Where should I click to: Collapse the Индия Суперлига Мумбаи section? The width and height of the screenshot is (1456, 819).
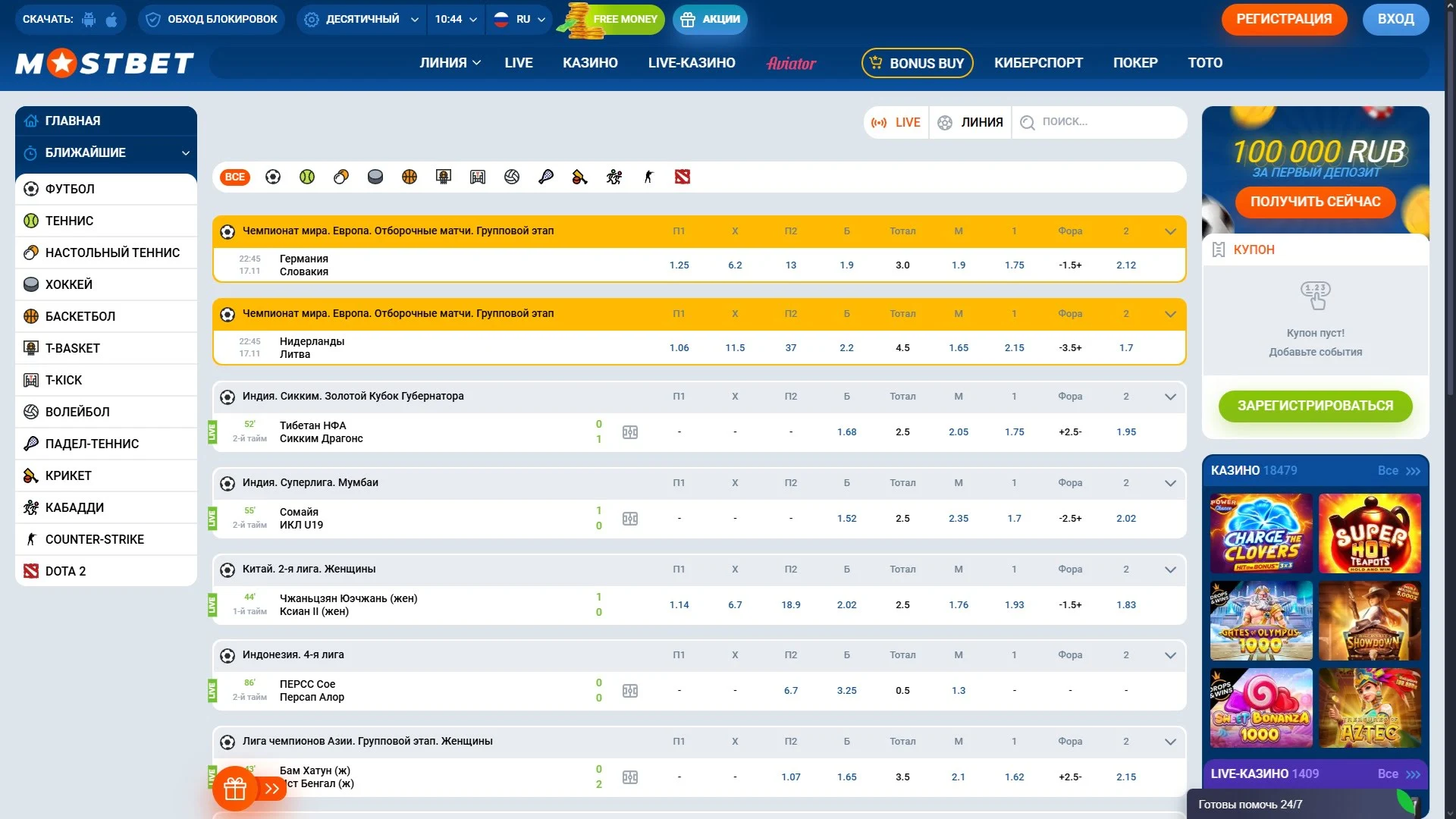click(1170, 483)
